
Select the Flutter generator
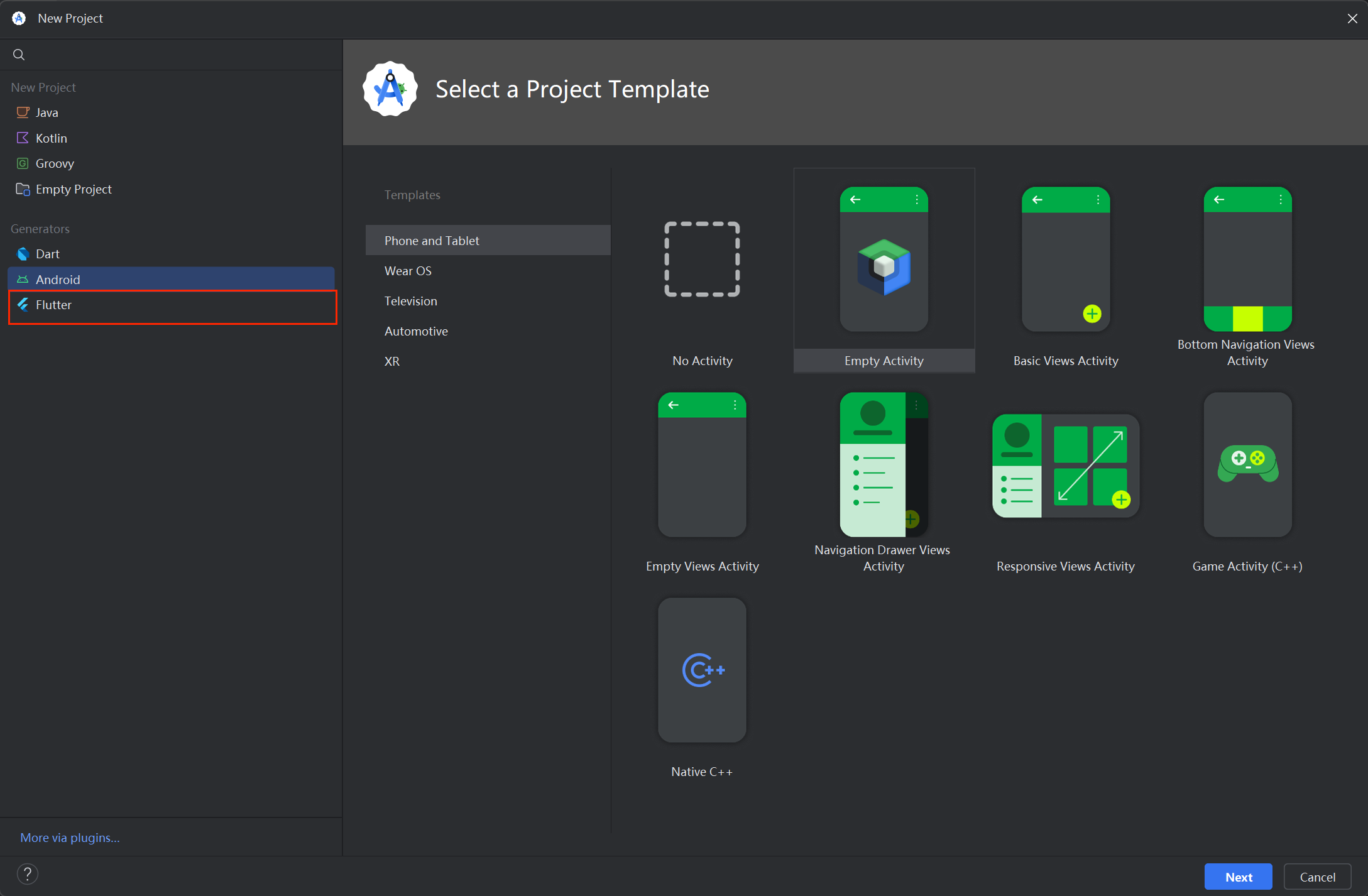pos(54,305)
